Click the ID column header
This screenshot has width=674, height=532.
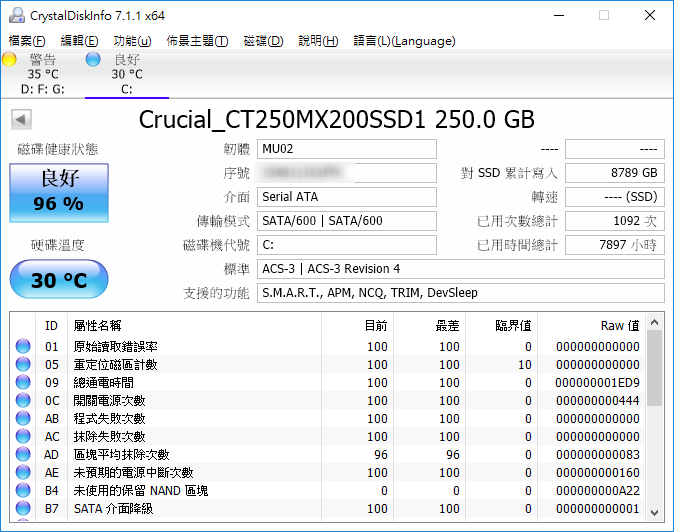(x=51, y=326)
